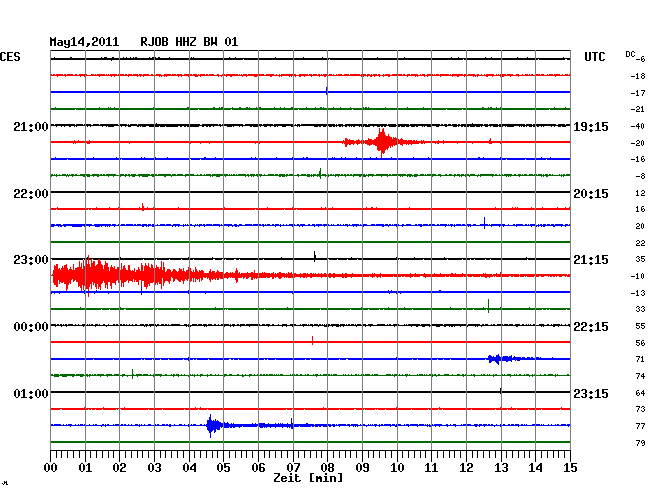Select the DC value 56
Image resolution: width=650 pixels, height=494 pixels.
coord(640,343)
